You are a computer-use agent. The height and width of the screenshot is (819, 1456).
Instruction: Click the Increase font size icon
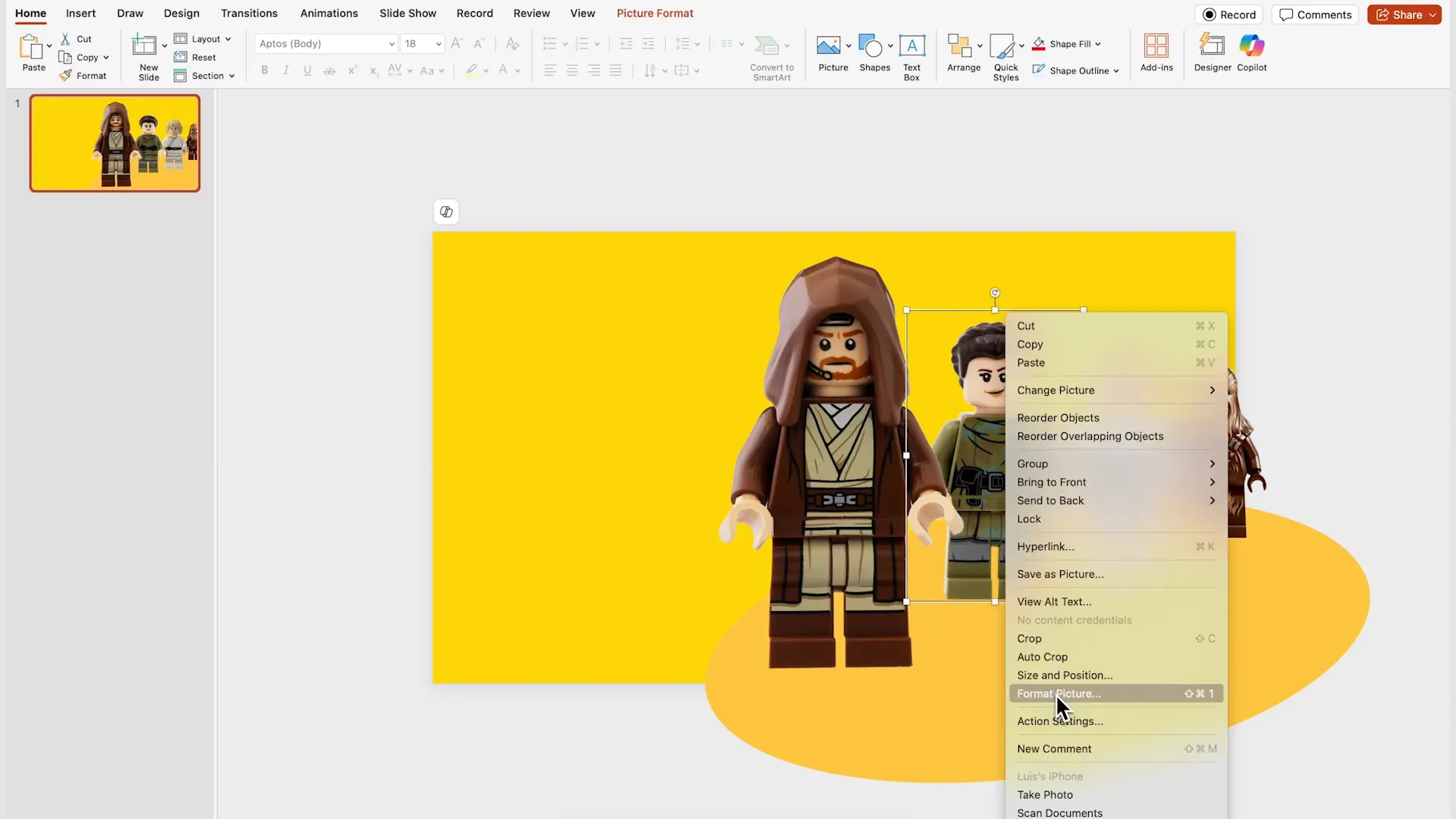pyautogui.click(x=457, y=43)
